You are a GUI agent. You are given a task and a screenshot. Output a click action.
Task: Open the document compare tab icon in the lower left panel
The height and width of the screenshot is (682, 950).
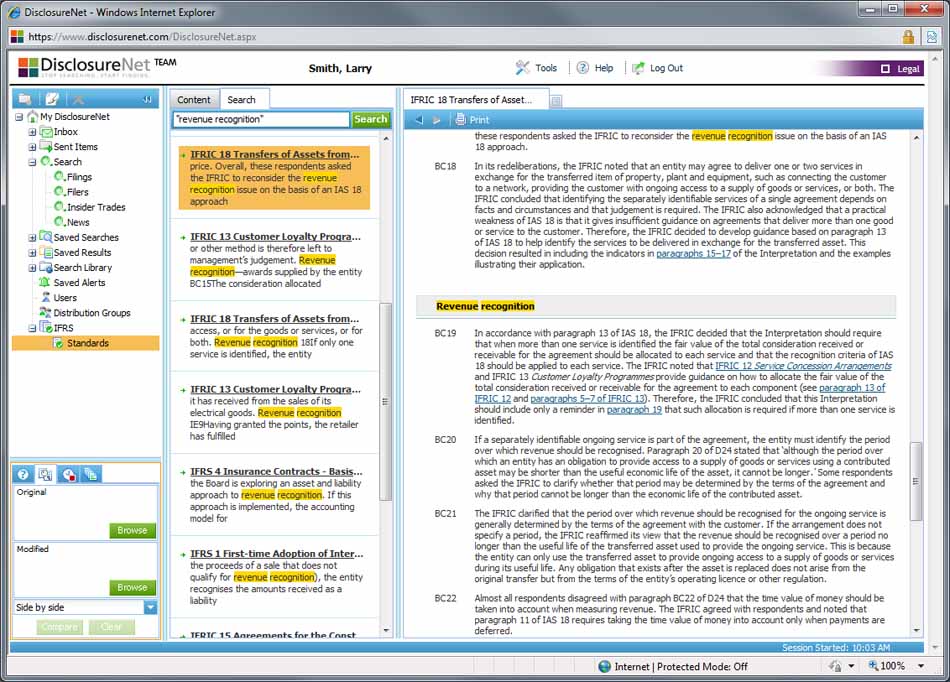[45, 474]
